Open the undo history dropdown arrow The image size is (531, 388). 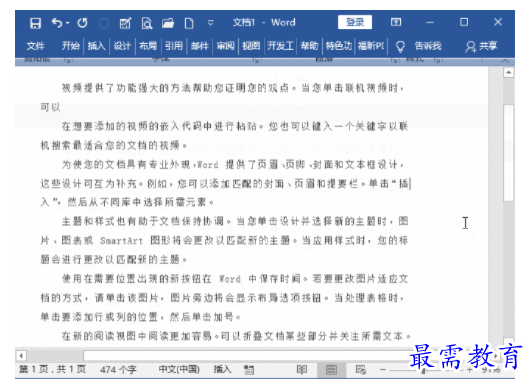68,23
